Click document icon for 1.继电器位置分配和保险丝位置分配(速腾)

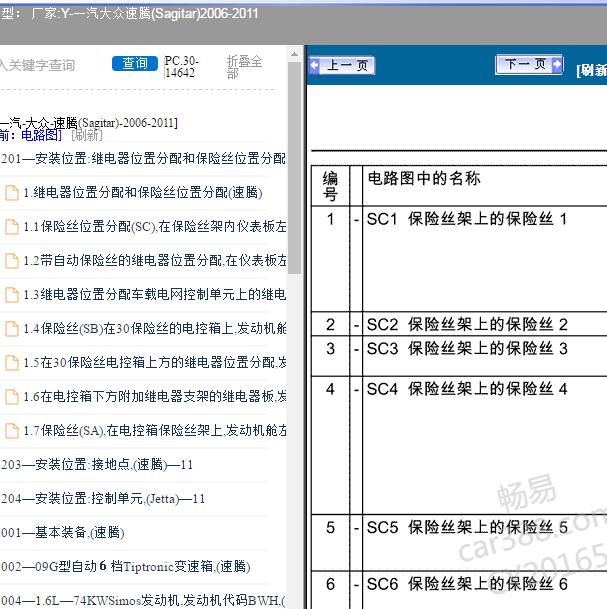pyautogui.click(x=12, y=193)
